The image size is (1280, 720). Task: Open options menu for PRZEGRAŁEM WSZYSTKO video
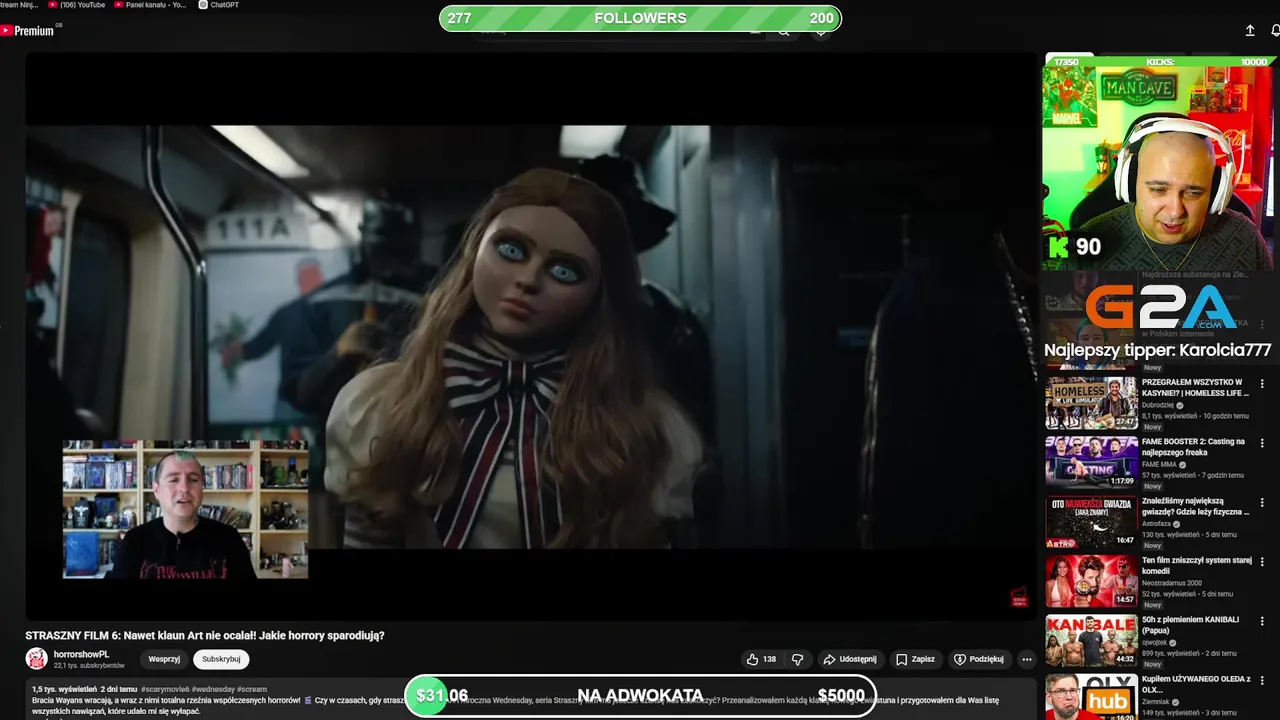[x=1262, y=384]
